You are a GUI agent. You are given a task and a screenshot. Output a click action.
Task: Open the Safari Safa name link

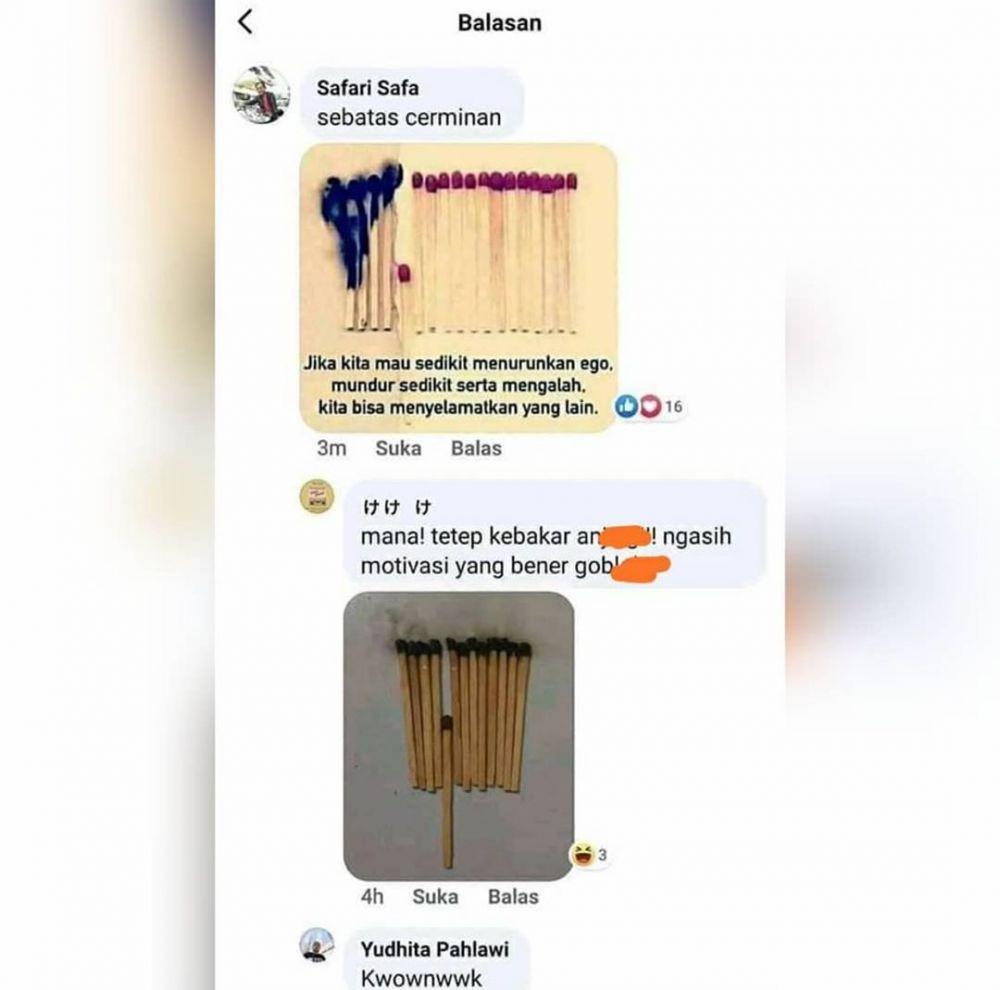[x=367, y=87]
